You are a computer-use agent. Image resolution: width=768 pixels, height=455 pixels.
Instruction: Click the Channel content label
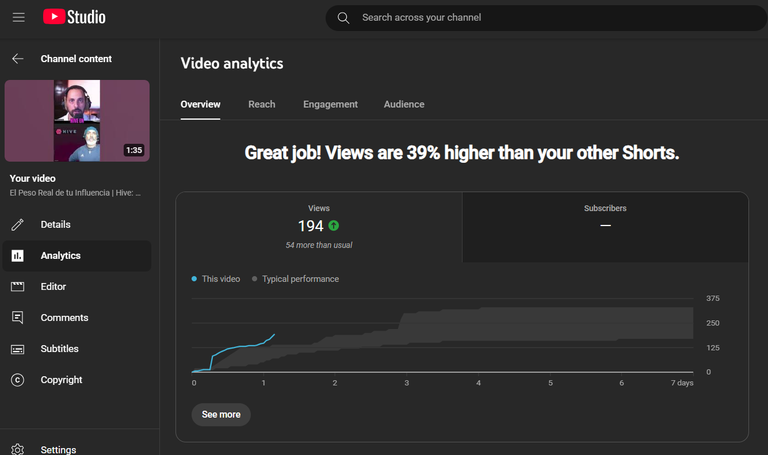76,59
